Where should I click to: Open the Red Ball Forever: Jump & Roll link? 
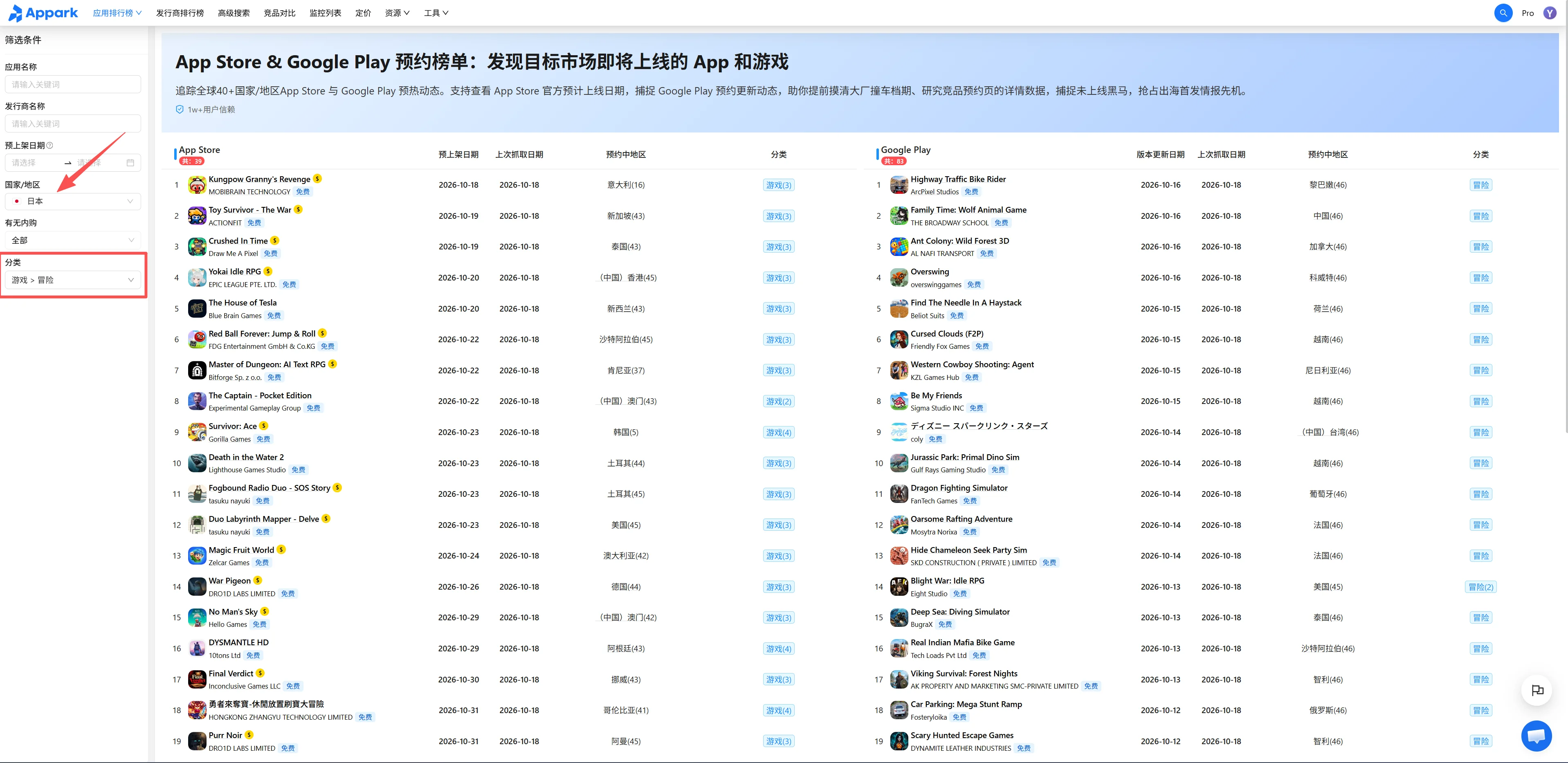tap(262, 333)
